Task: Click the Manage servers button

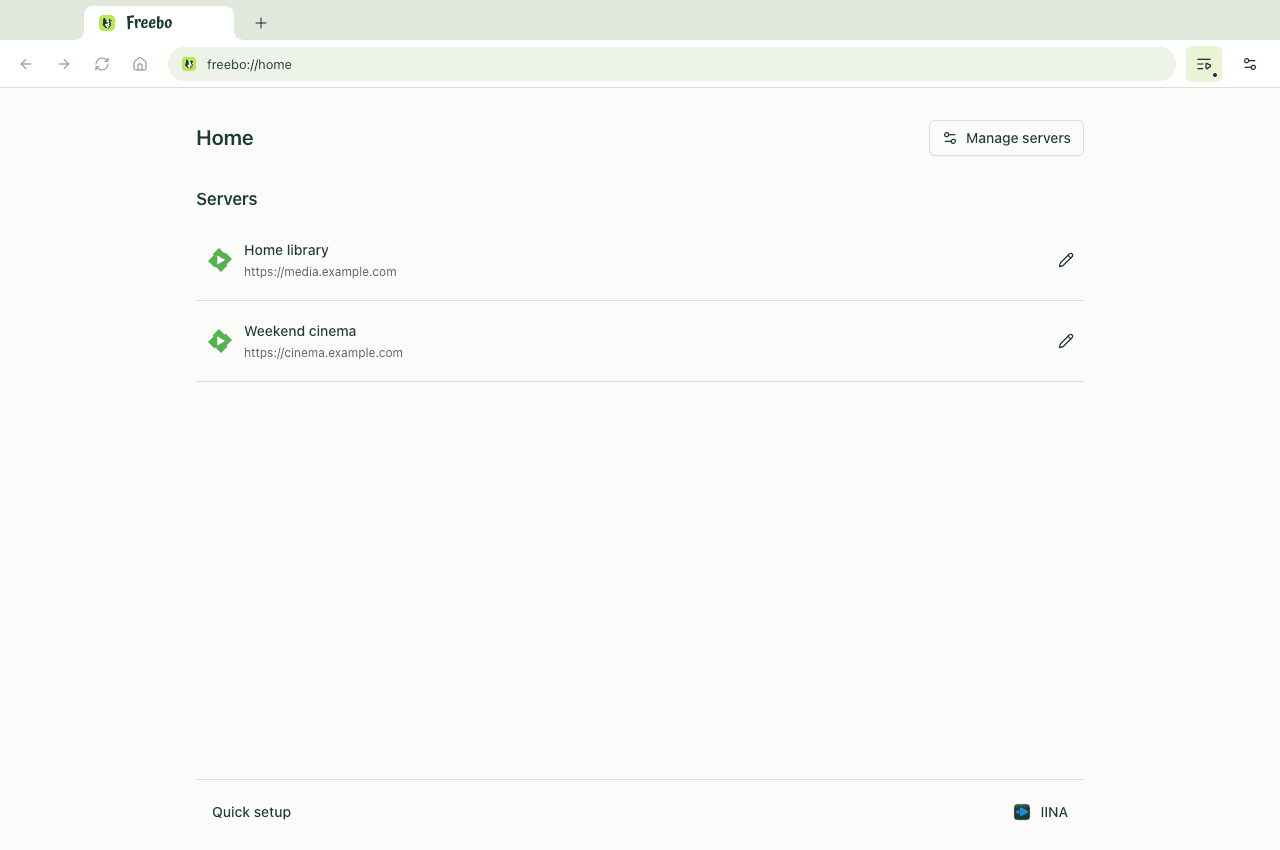Action: click(x=1006, y=138)
